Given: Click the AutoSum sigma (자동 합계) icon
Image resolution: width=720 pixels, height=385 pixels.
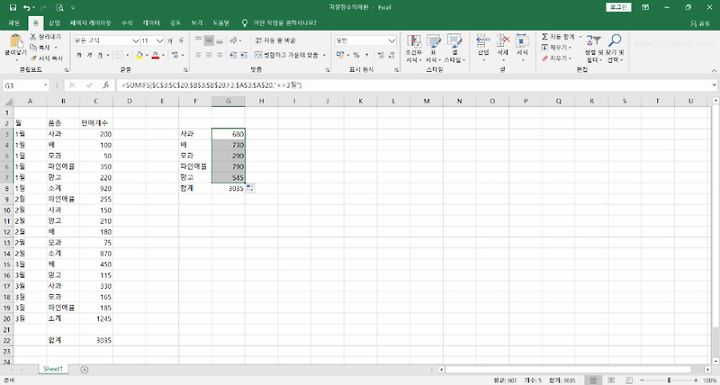Looking at the screenshot, I should (x=545, y=37).
